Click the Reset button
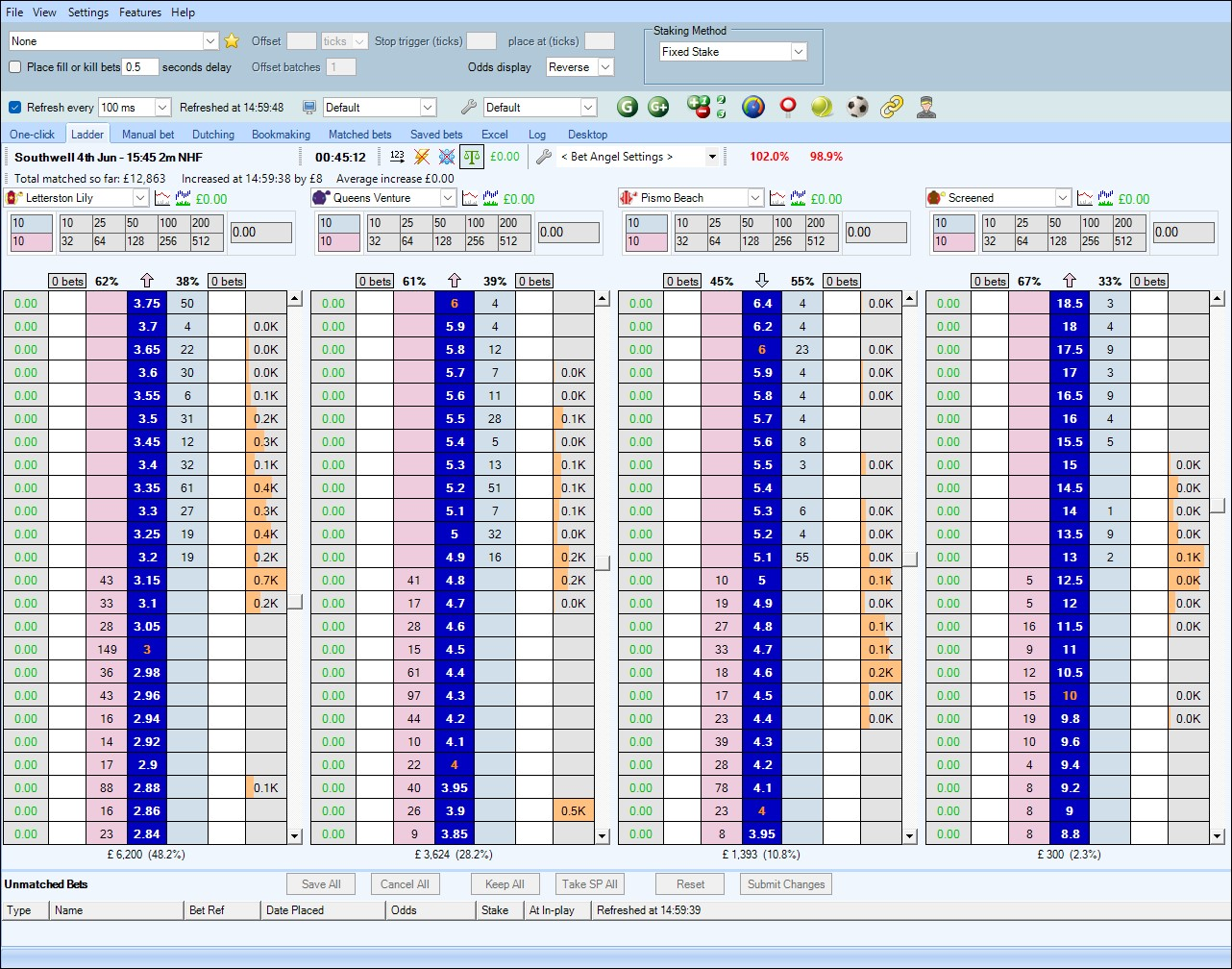1232x969 pixels. 690,884
